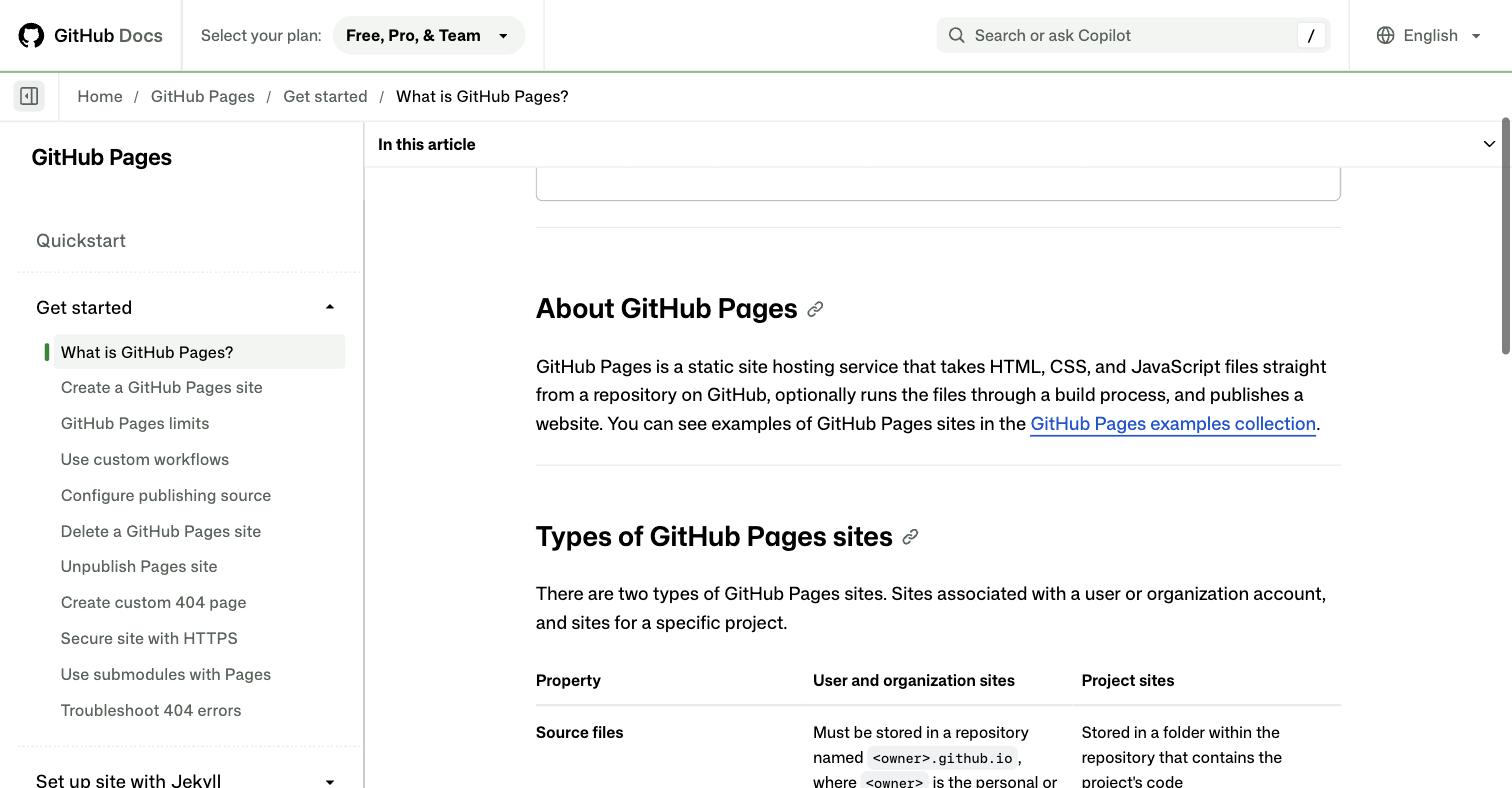Viewport: 1512px width, 788px height.
Task: Click the GitHub Docs title text
Action: [x=108, y=36]
